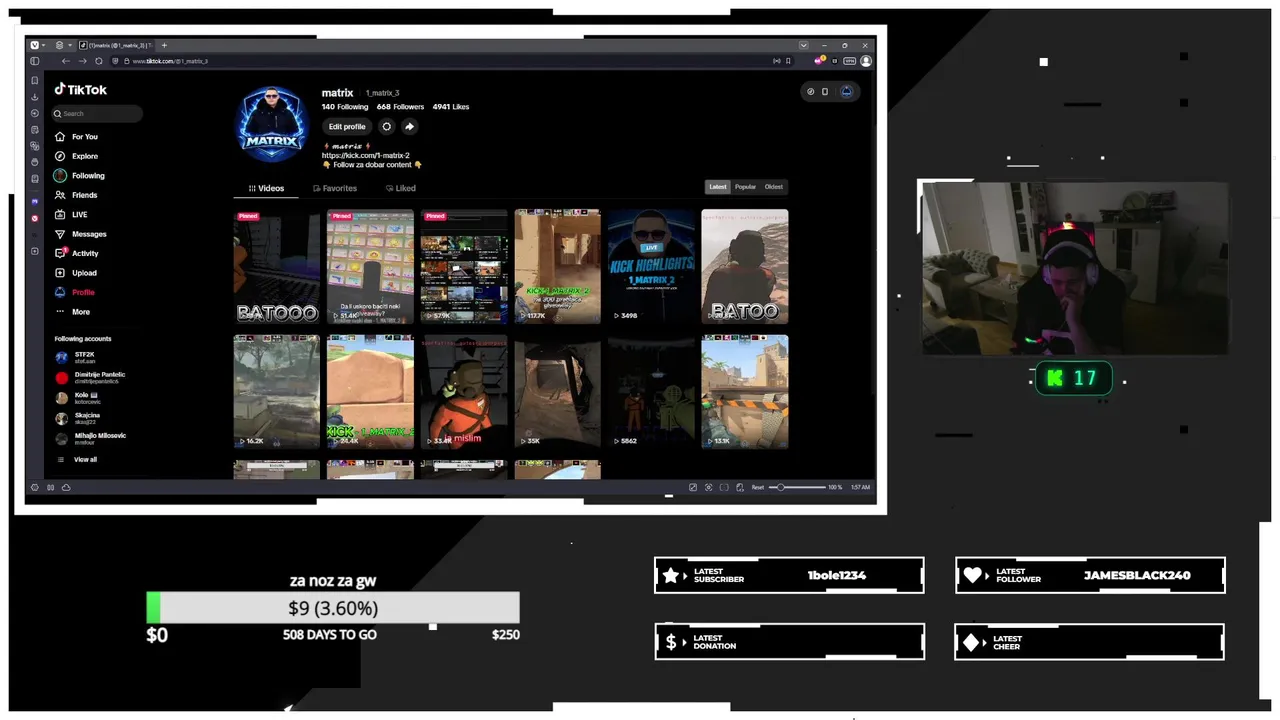Open Kolo following account
The width and height of the screenshot is (1280, 720).
pos(78,397)
